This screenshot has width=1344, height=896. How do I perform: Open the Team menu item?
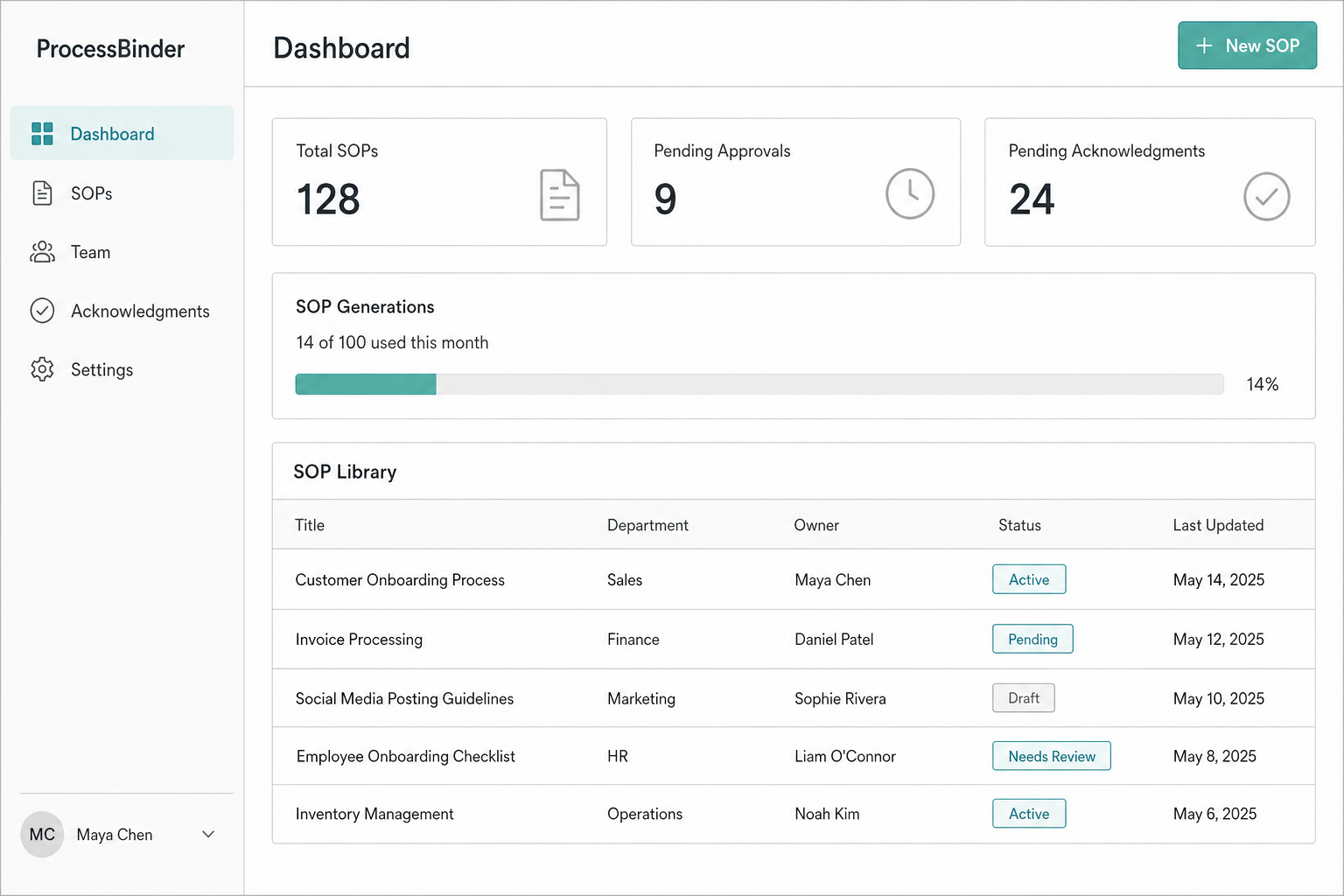[122, 252]
